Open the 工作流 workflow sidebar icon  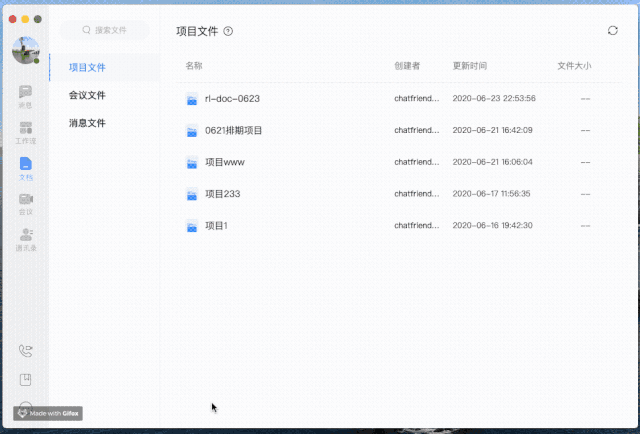point(25,132)
